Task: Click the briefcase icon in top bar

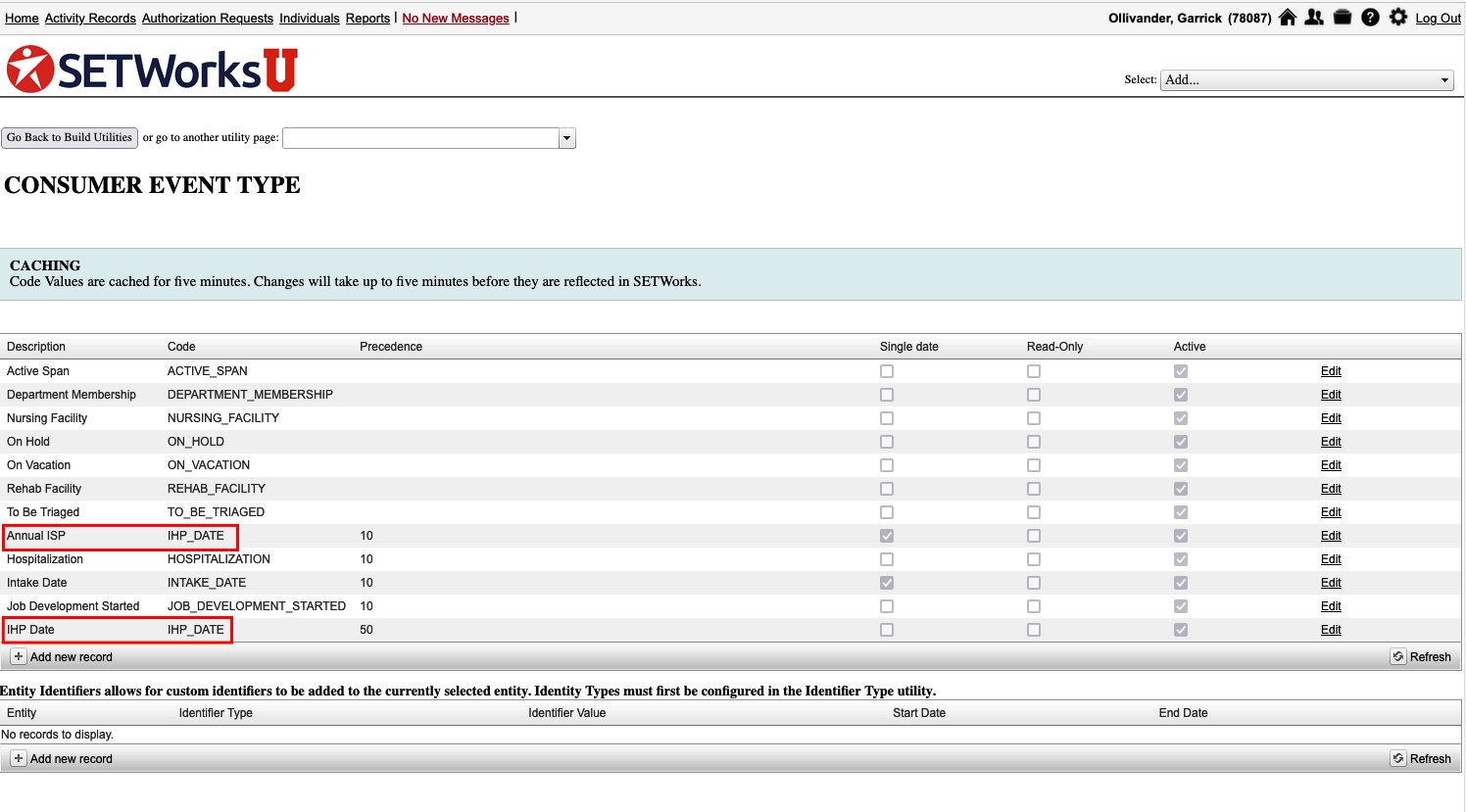Action: (x=1343, y=17)
